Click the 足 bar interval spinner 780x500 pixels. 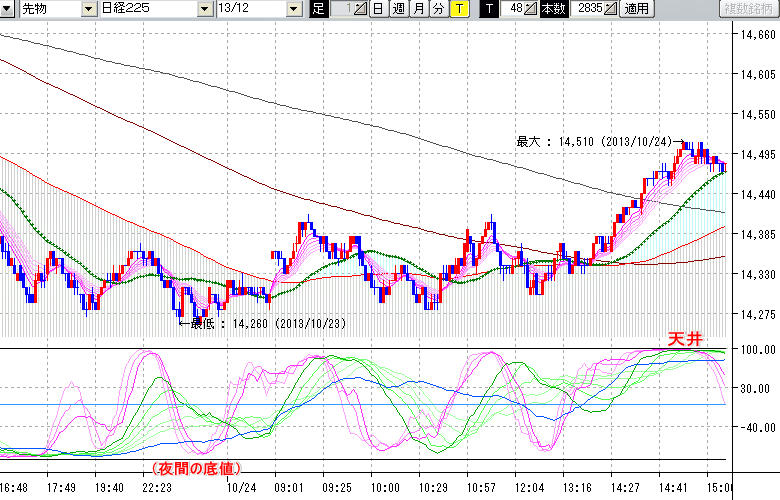[361, 9]
